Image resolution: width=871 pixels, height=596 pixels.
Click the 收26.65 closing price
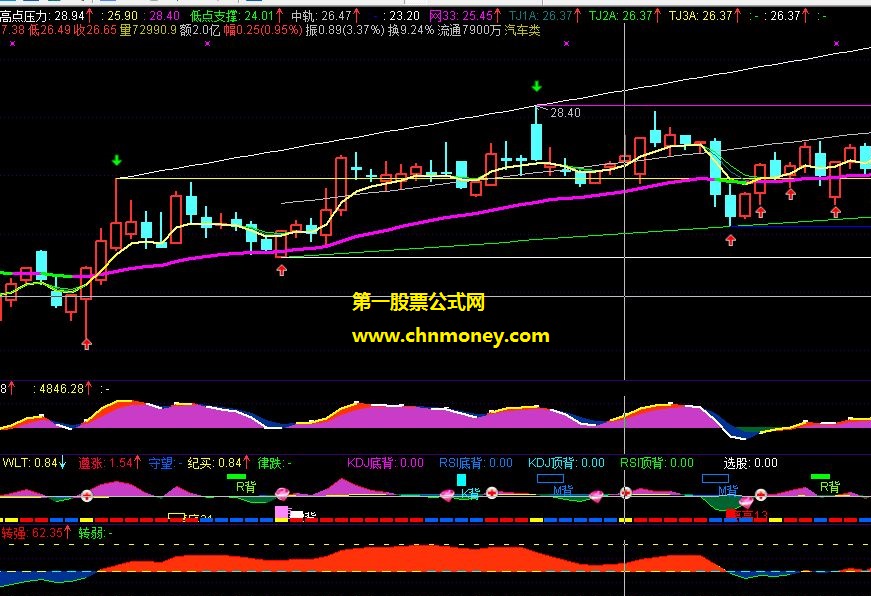(96, 30)
